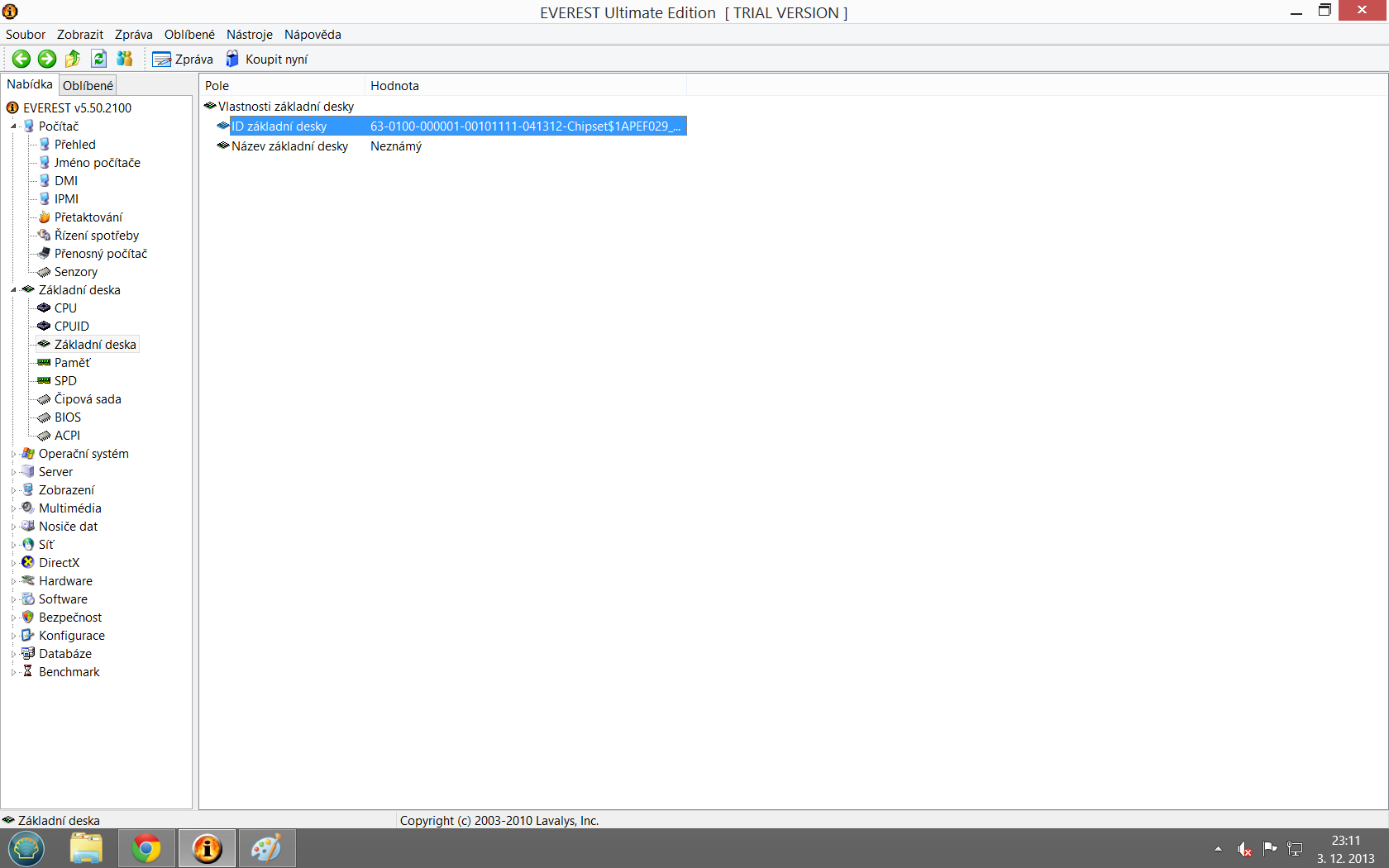Click the green Back arrow toolbar icon
The height and width of the screenshot is (868, 1389).
click(21, 59)
